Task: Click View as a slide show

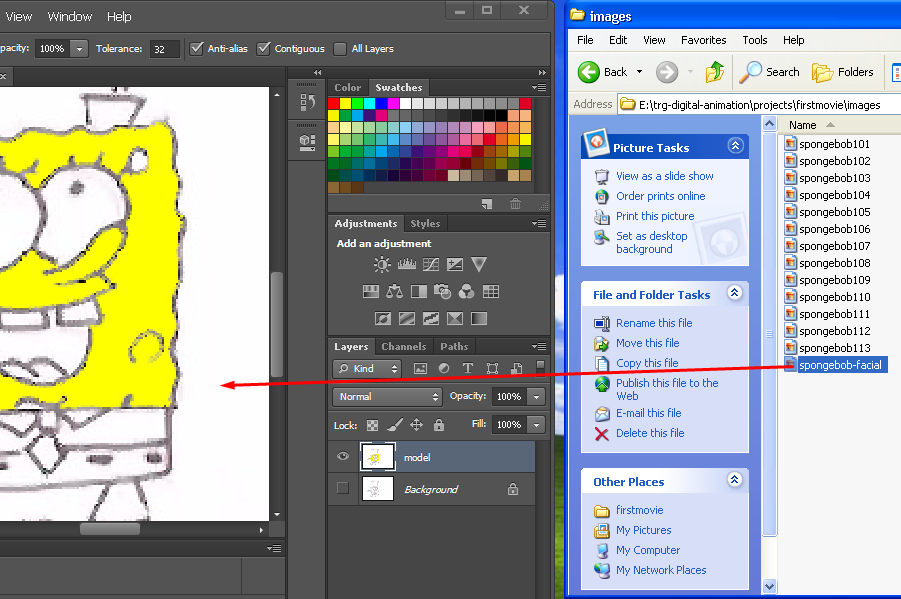Action: [665, 176]
